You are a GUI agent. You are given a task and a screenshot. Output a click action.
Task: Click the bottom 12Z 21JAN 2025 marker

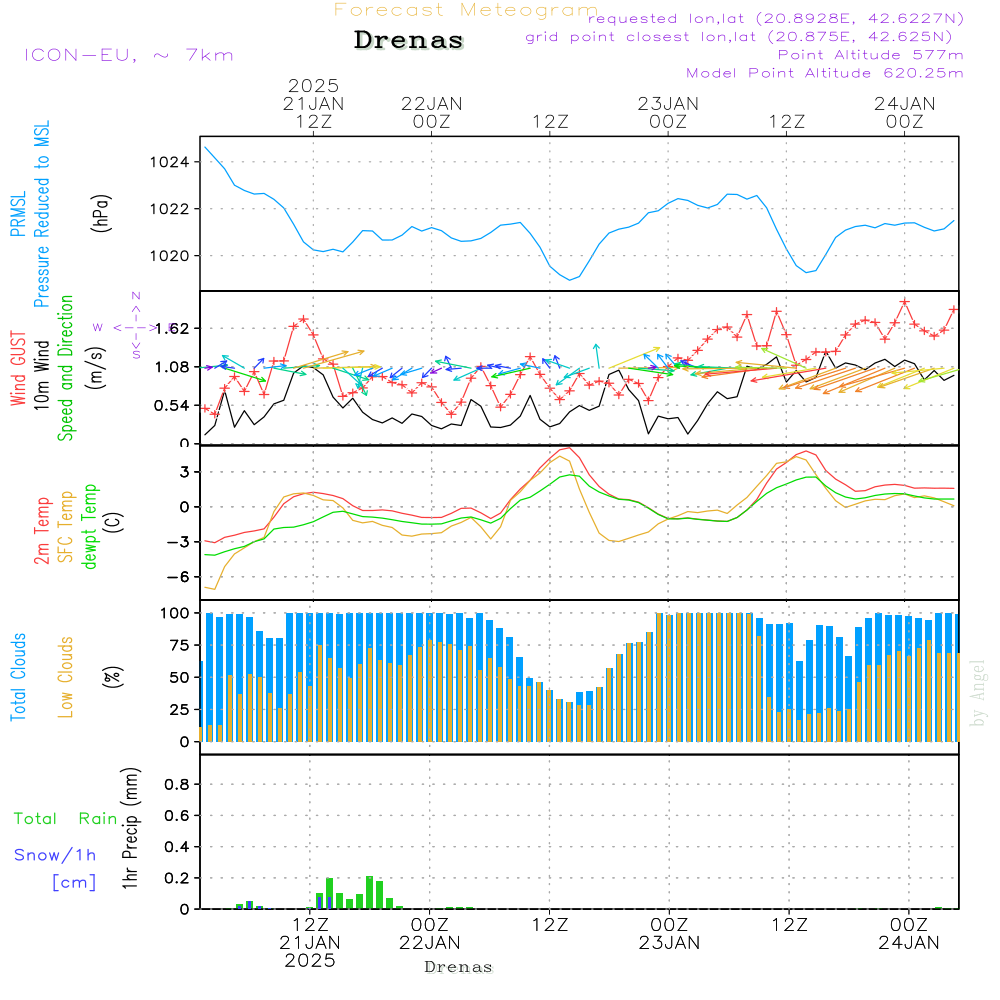pyautogui.click(x=311, y=943)
